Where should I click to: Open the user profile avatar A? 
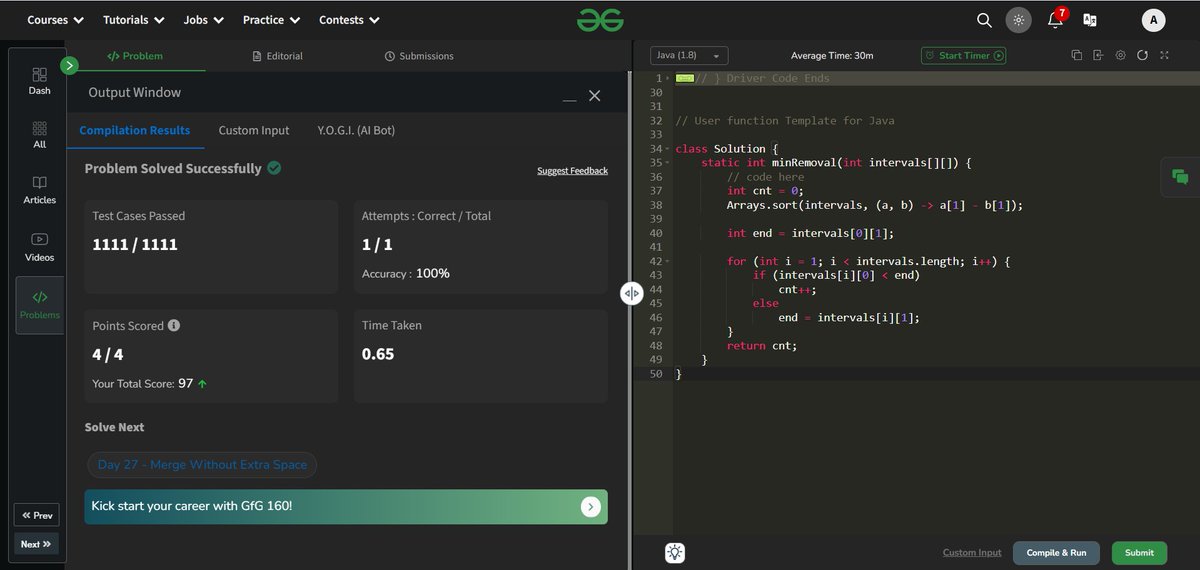(1154, 20)
